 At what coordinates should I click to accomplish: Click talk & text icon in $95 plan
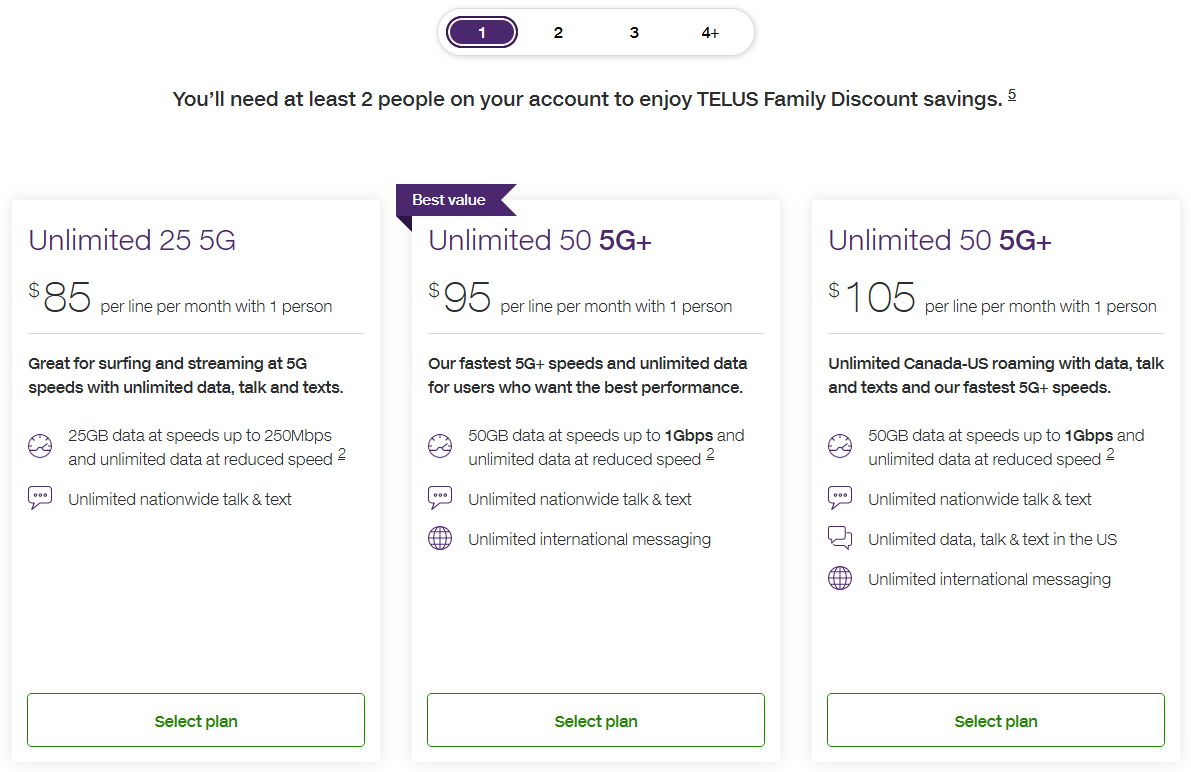[440, 498]
